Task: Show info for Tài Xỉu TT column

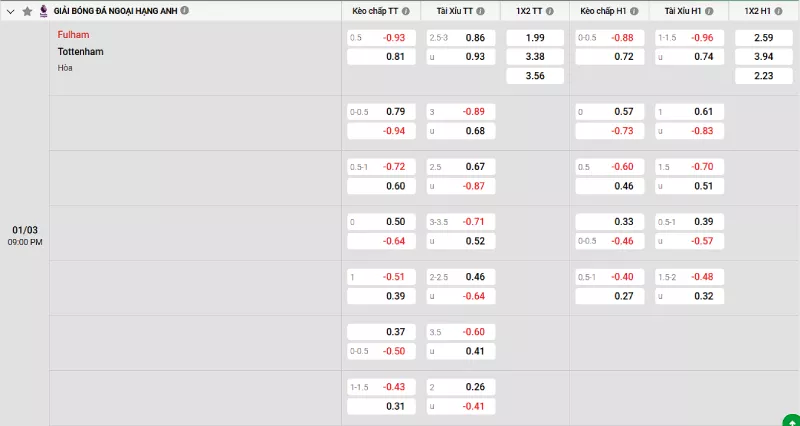Action: [x=480, y=11]
